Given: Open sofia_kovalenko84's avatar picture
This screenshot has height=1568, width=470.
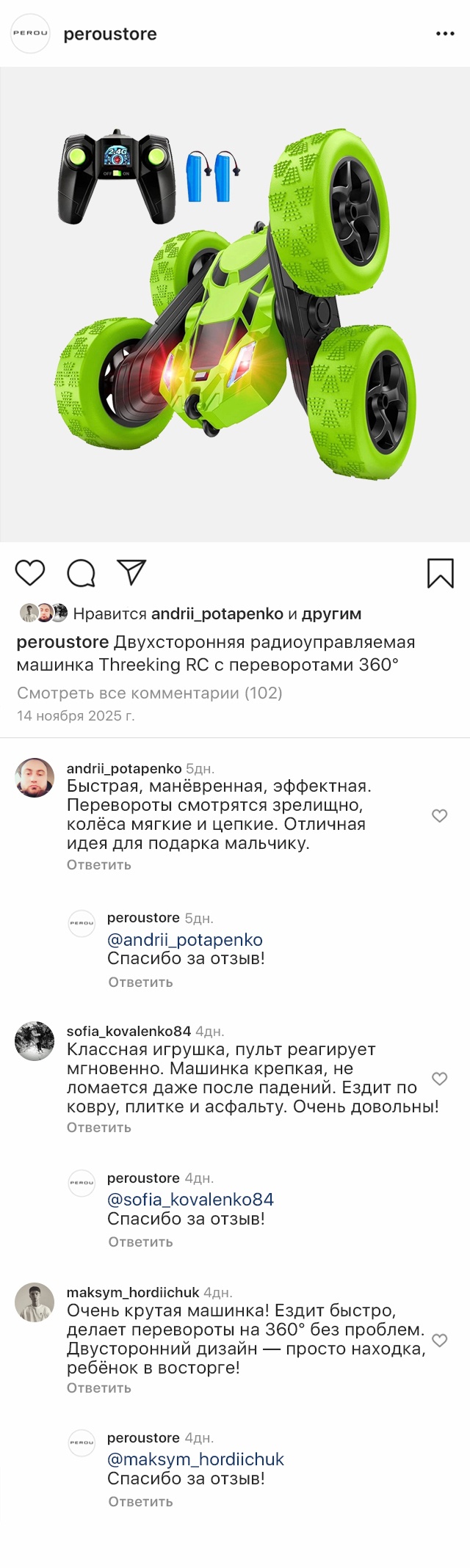Looking at the screenshot, I should pyautogui.click(x=35, y=1040).
